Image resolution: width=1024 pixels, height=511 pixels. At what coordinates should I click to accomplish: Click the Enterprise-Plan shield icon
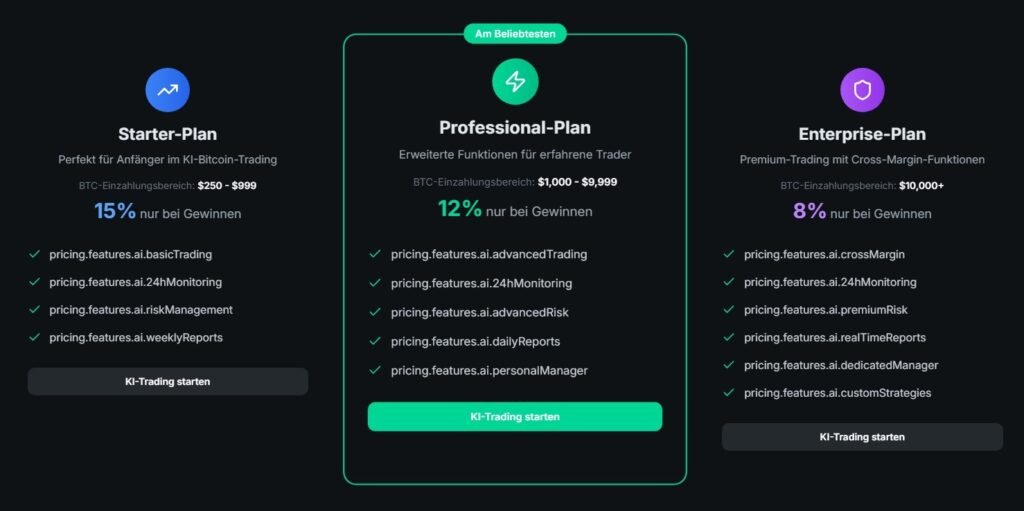coord(862,90)
